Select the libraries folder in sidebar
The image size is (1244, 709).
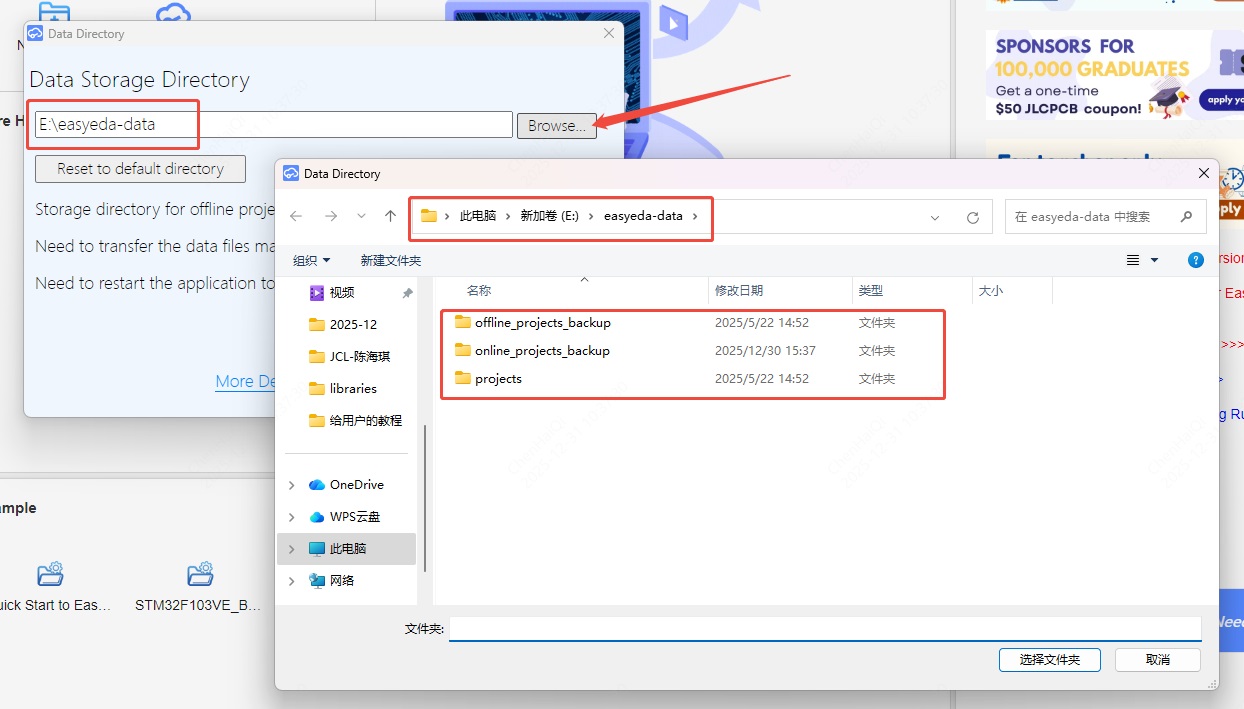(x=352, y=388)
